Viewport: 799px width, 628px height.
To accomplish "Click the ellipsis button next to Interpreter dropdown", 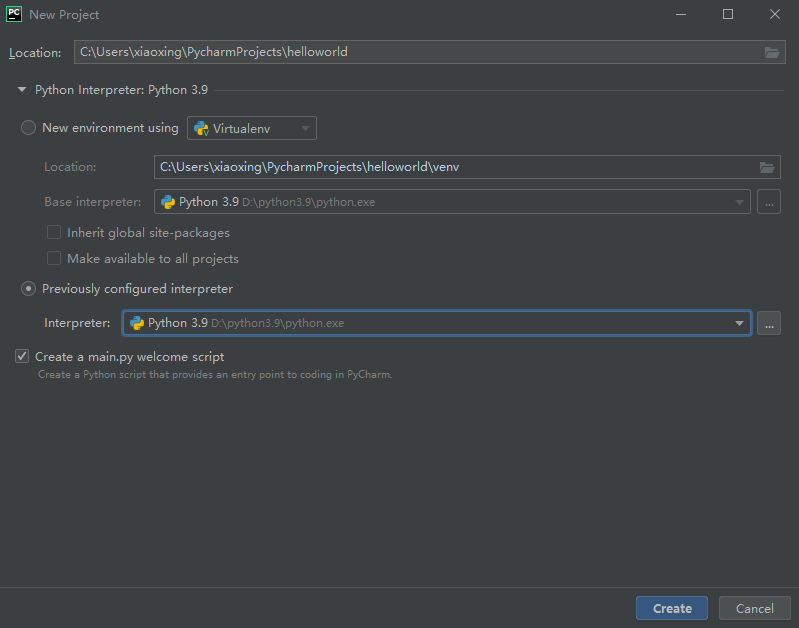I will 769,323.
